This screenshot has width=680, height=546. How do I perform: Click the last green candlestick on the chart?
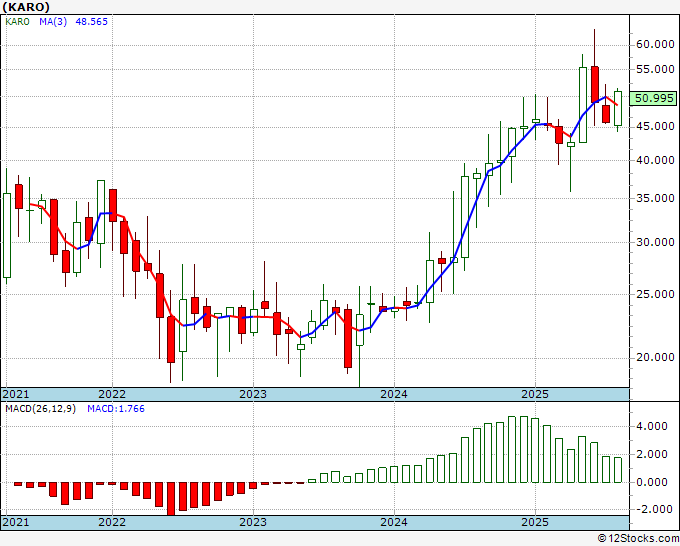click(618, 108)
